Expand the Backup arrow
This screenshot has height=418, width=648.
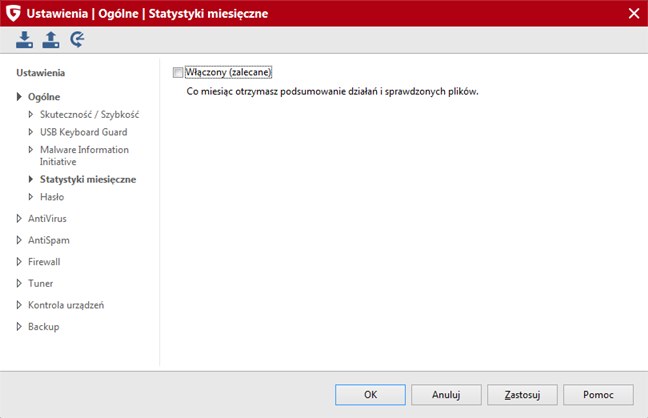point(19,326)
